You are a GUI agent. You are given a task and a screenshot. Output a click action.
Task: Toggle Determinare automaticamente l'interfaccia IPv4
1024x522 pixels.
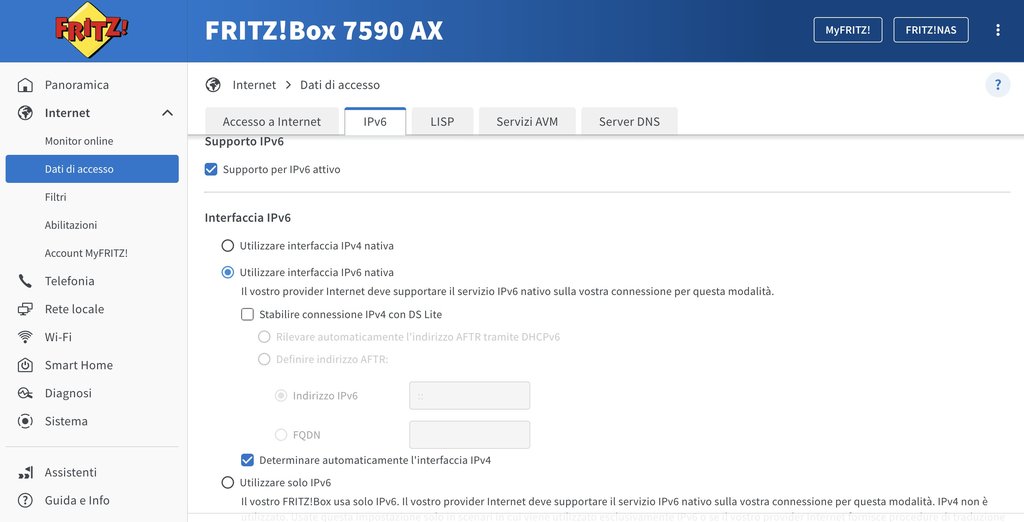click(x=248, y=460)
